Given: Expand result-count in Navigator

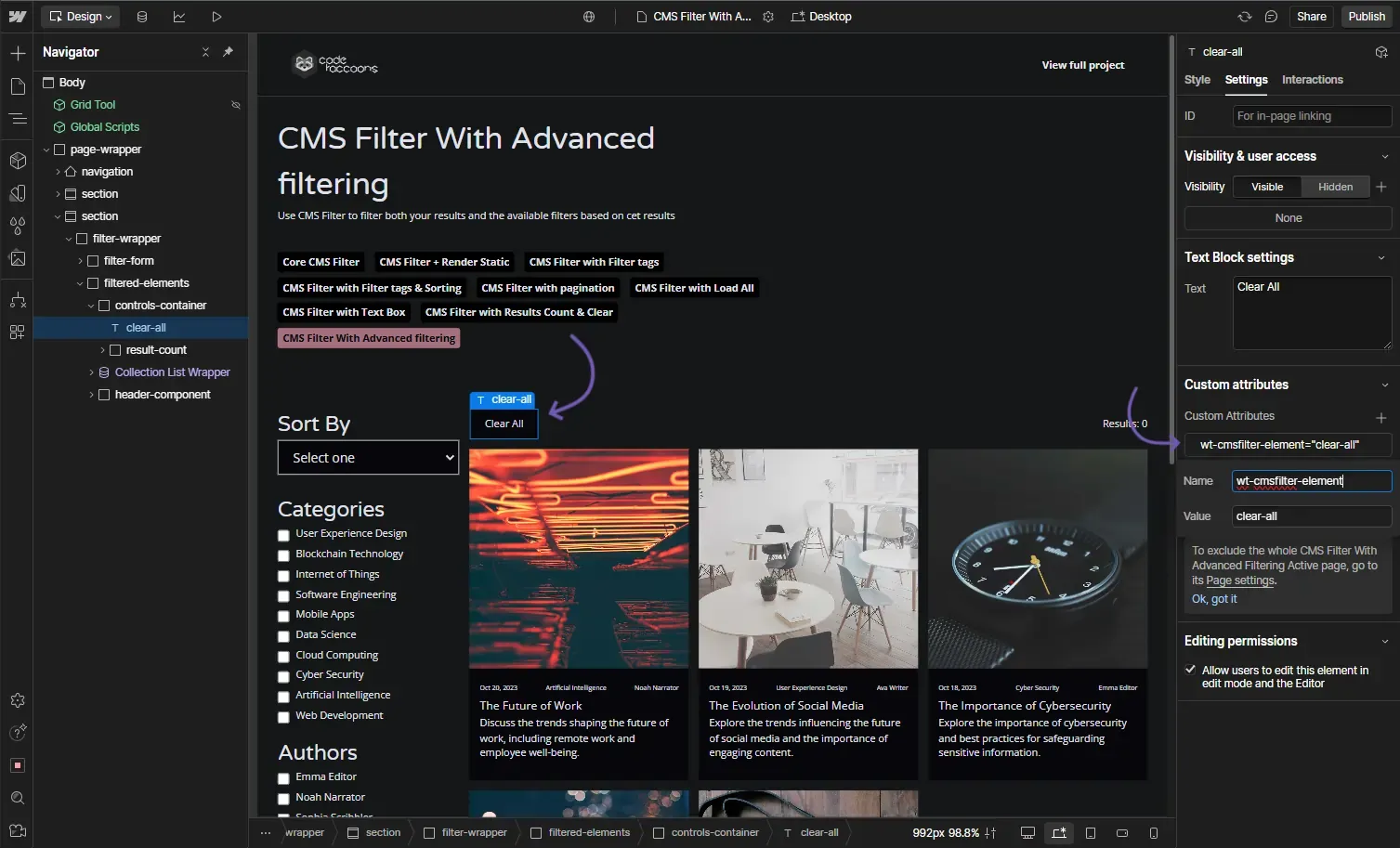Looking at the screenshot, I should point(102,350).
